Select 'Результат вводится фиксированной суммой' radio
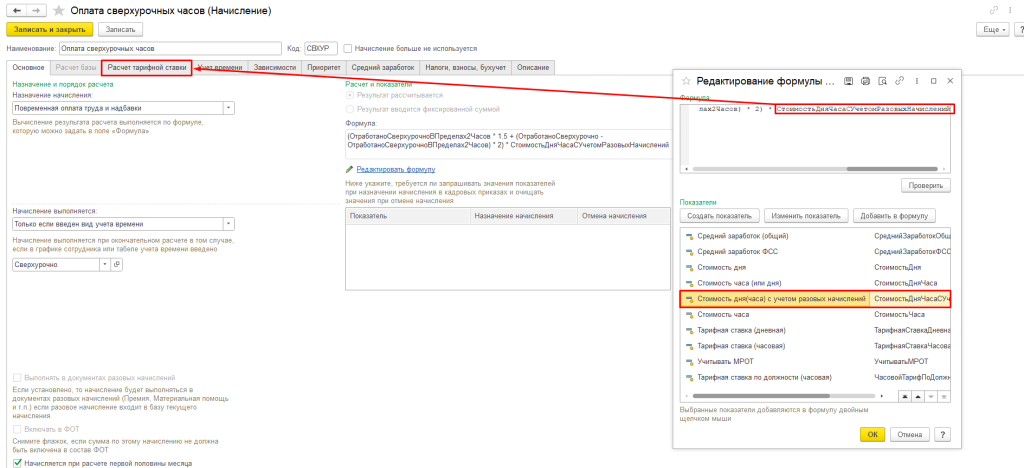Screen dimensions: 1024x468 [x=349, y=107]
